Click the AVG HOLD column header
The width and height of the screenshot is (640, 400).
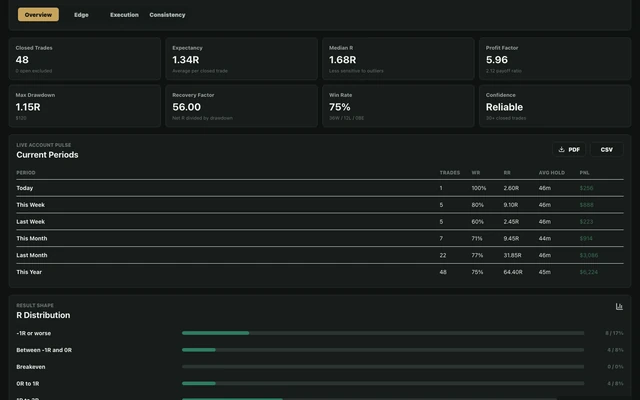pos(552,173)
